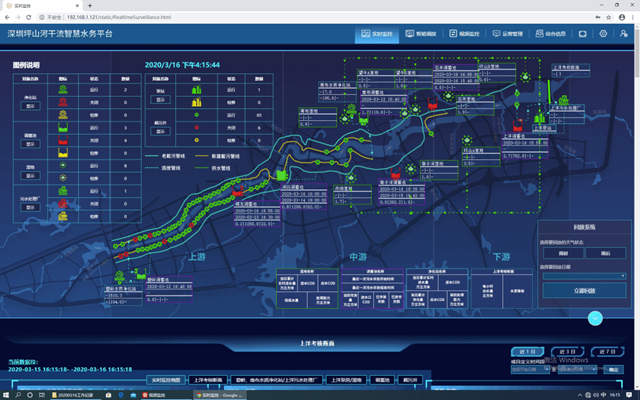Click the 运营管理 operations icon

(x=510, y=34)
